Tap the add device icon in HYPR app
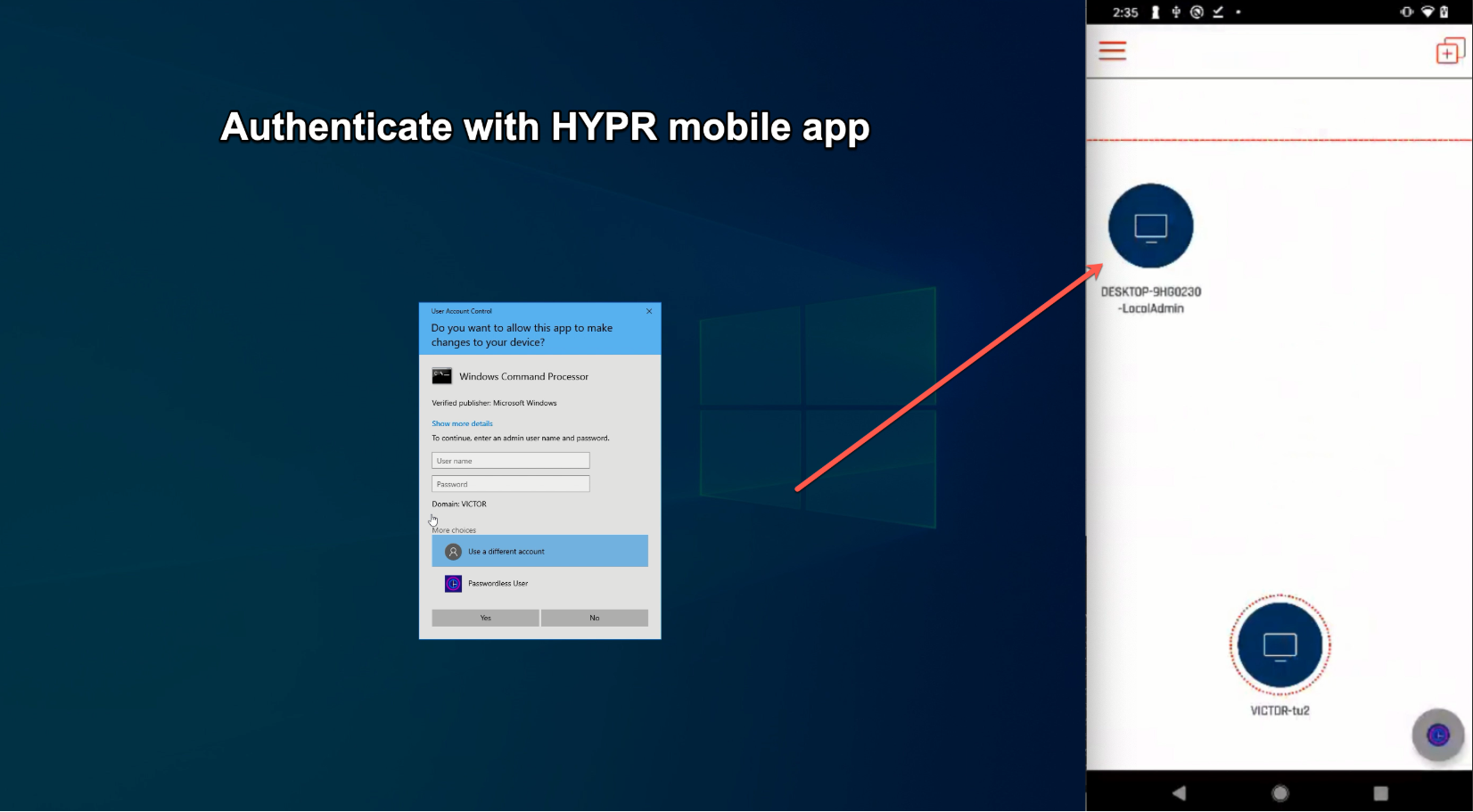Screen dimensions: 1473x812 pos(1450,52)
